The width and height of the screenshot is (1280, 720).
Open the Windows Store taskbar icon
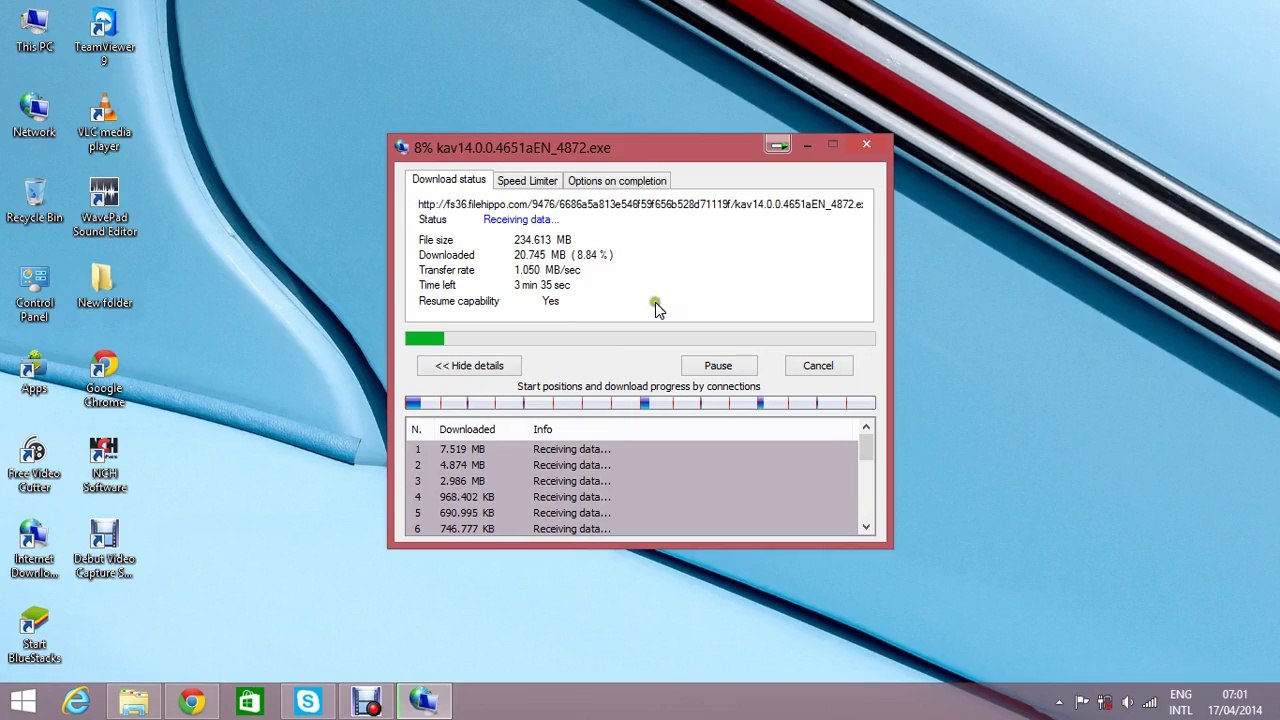[250, 701]
